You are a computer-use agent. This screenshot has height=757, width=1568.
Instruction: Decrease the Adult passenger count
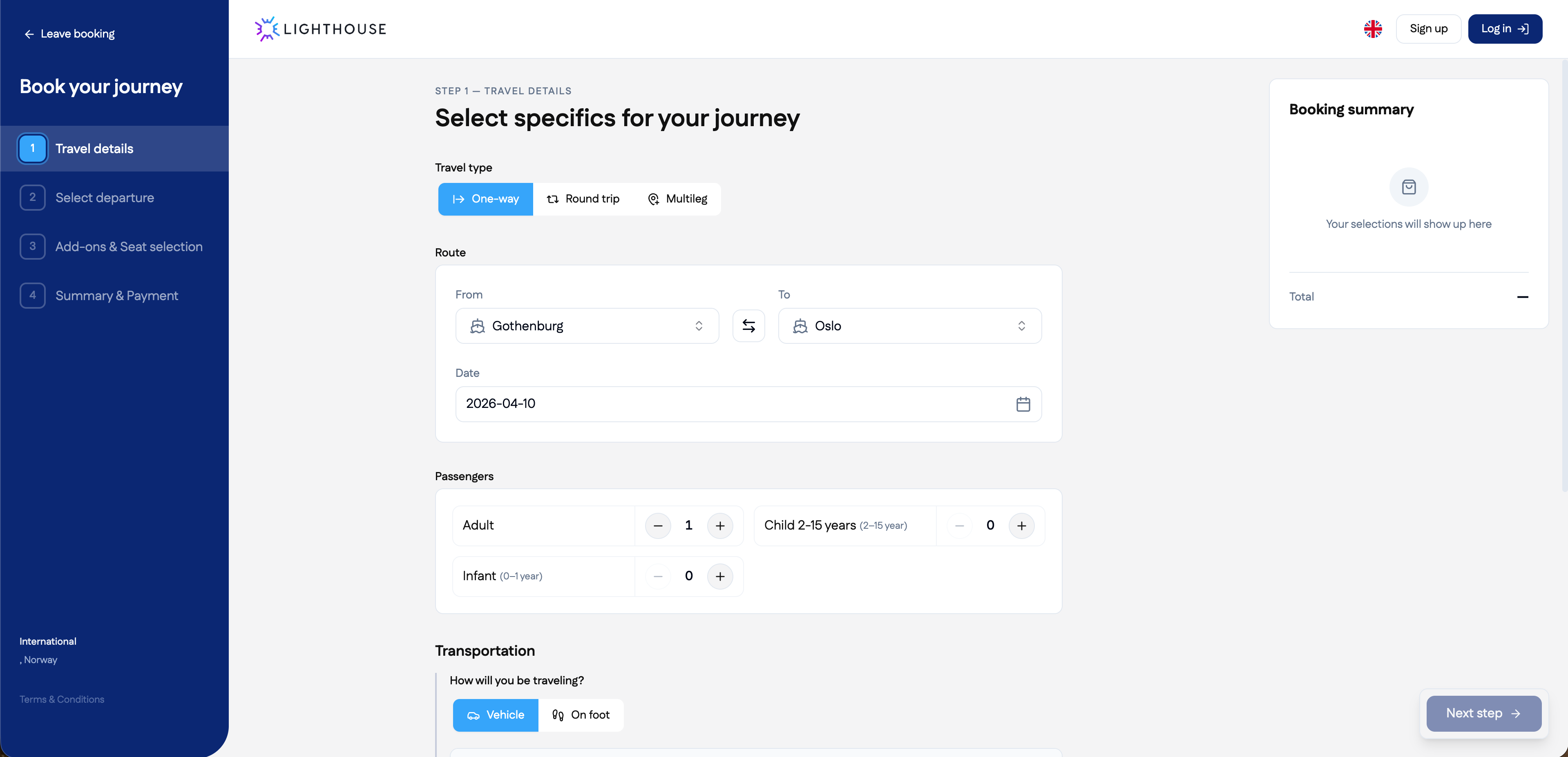(657, 526)
